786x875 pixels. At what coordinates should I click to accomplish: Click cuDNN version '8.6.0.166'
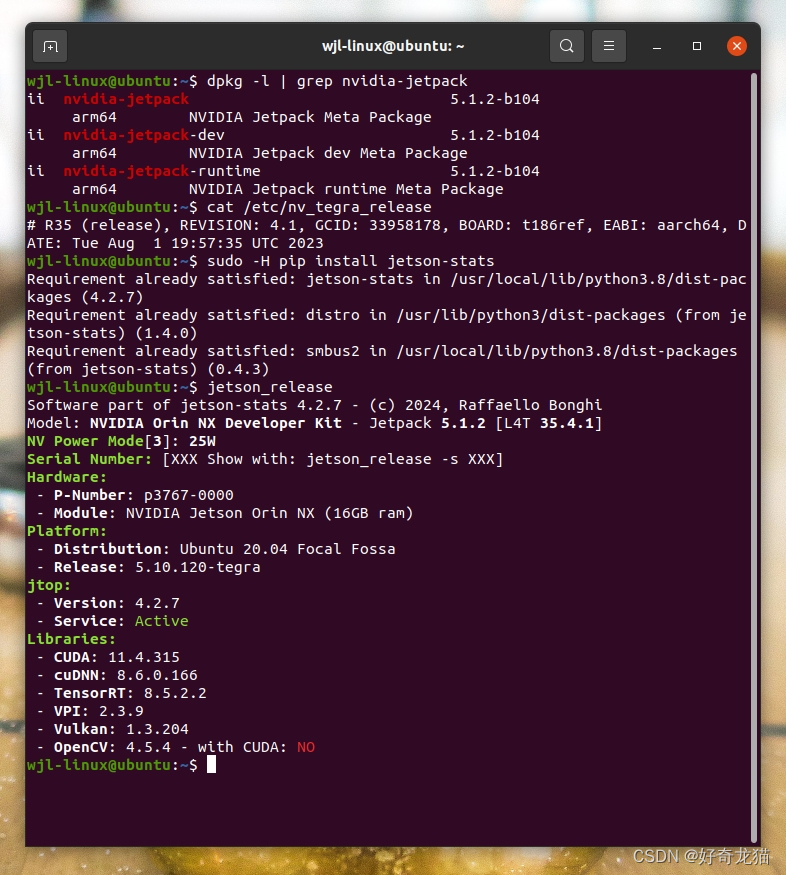coord(157,675)
